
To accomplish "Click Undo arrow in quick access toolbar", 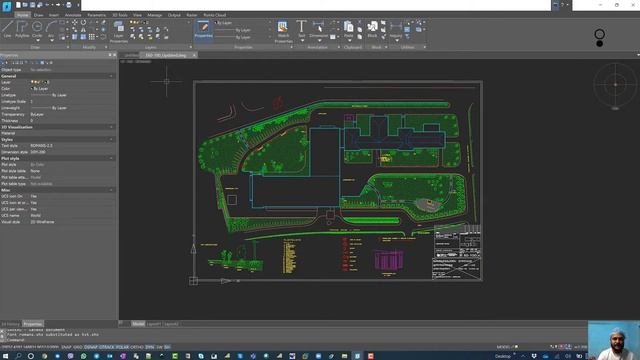I will point(47,5).
